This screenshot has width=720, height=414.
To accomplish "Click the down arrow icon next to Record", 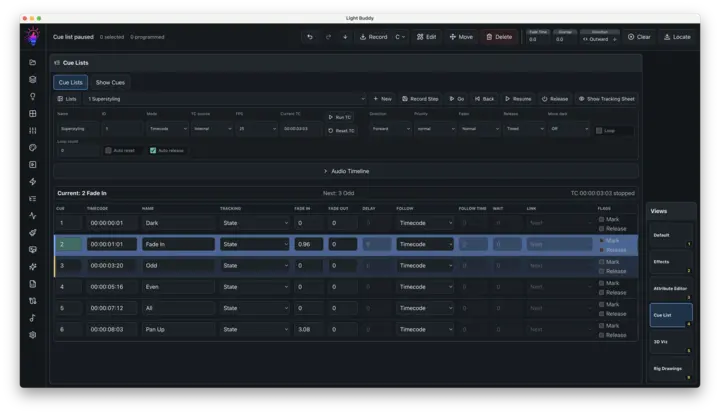I will point(345,37).
